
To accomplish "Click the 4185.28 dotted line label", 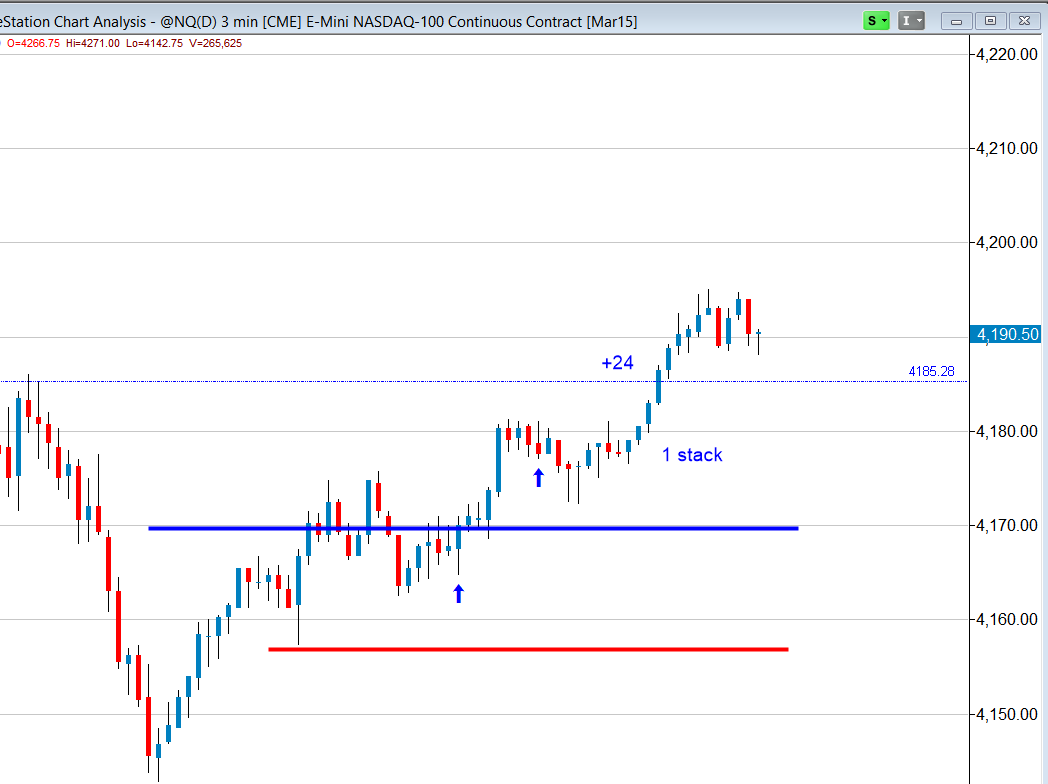I will pos(931,371).
